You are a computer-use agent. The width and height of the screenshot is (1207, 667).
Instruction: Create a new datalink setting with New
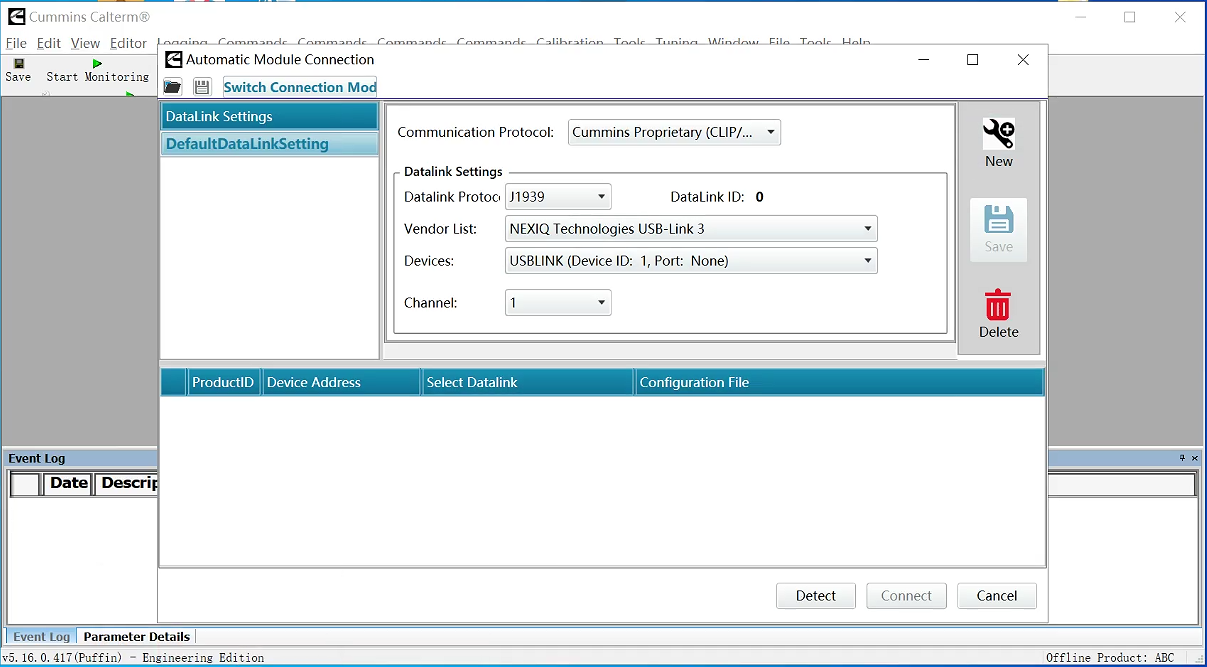tap(998, 144)
